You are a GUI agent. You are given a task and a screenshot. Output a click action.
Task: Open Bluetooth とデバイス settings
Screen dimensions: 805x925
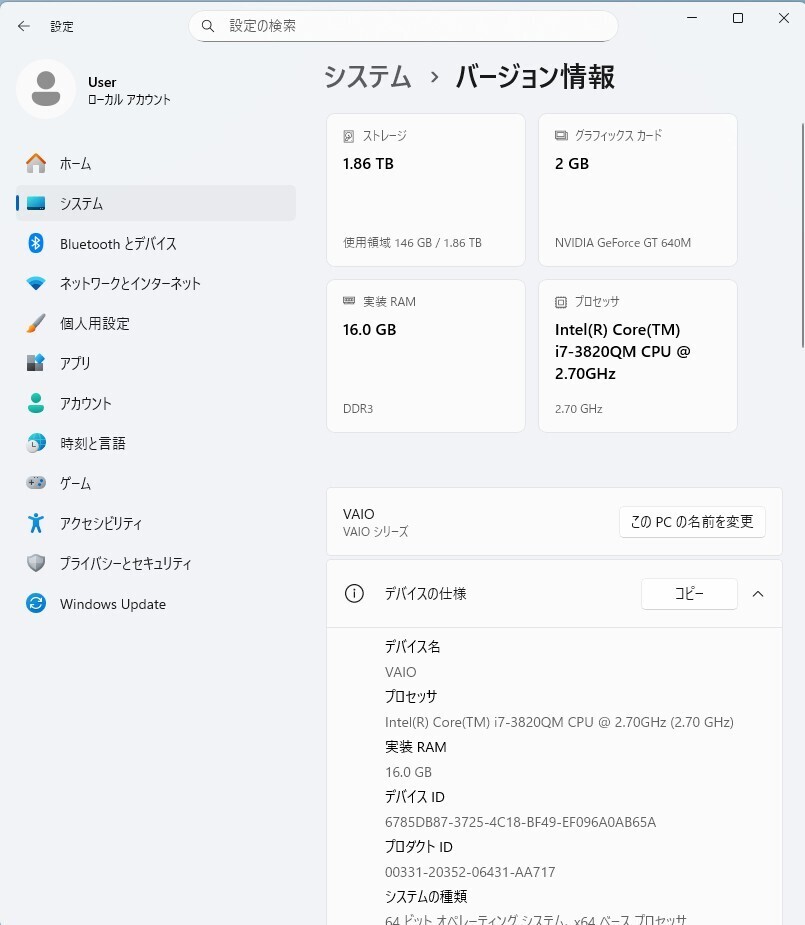click(156, 243)
